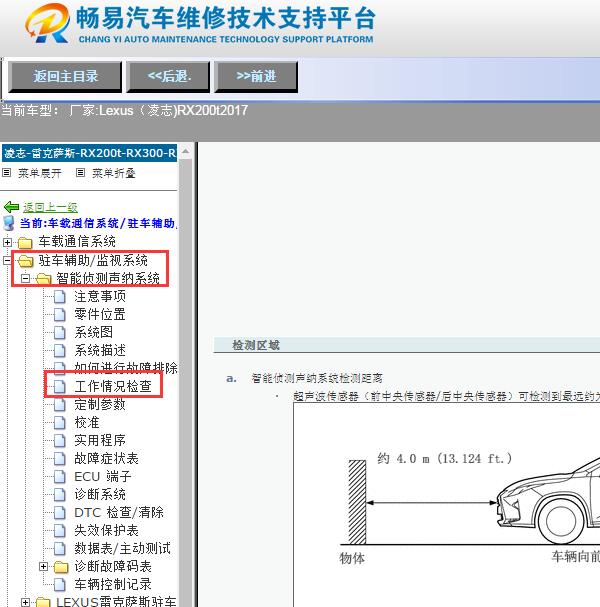The width and height of the screenshot is (600, 607).
Task: Click the folder icon beside 车载通信系统
Action: pos(25,243)
